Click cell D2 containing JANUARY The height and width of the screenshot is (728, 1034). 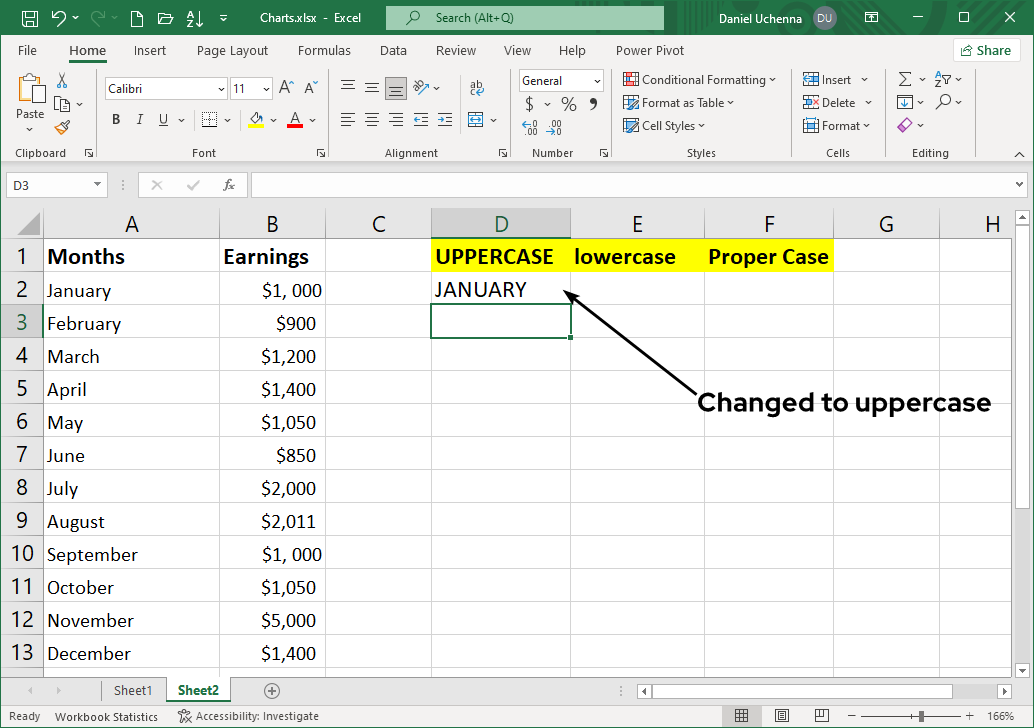[x=500, y=289]
